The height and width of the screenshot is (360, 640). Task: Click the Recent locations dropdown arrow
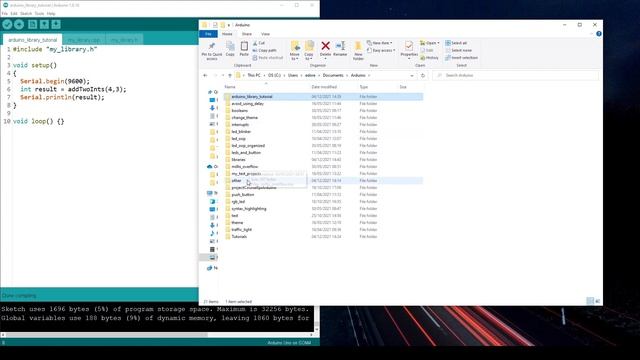click(223, 76)
